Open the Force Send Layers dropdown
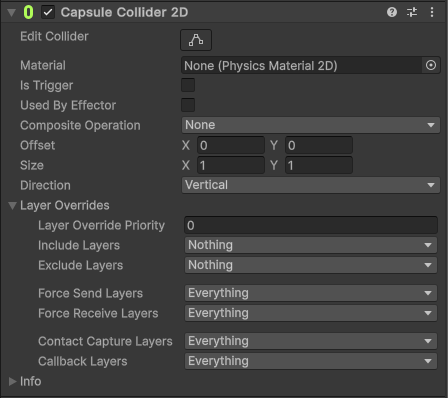 click(x=311, y=293)
